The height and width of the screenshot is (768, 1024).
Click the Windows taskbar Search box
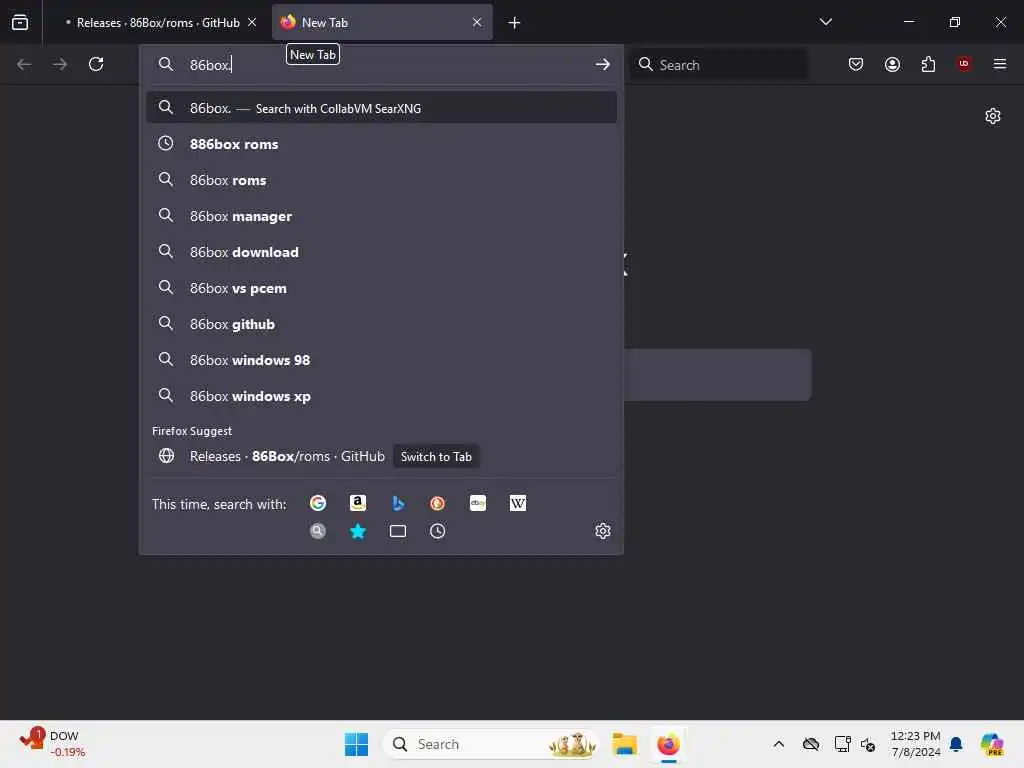click(x=491, y=744)
